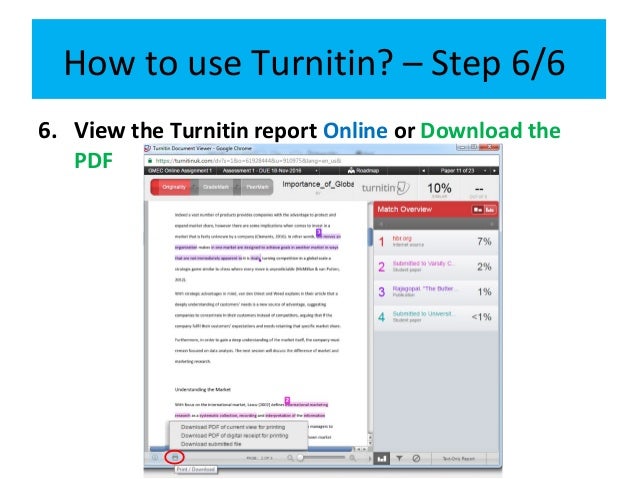
Task: Click the Match Overview panel header
Action: tap(436, 210)
